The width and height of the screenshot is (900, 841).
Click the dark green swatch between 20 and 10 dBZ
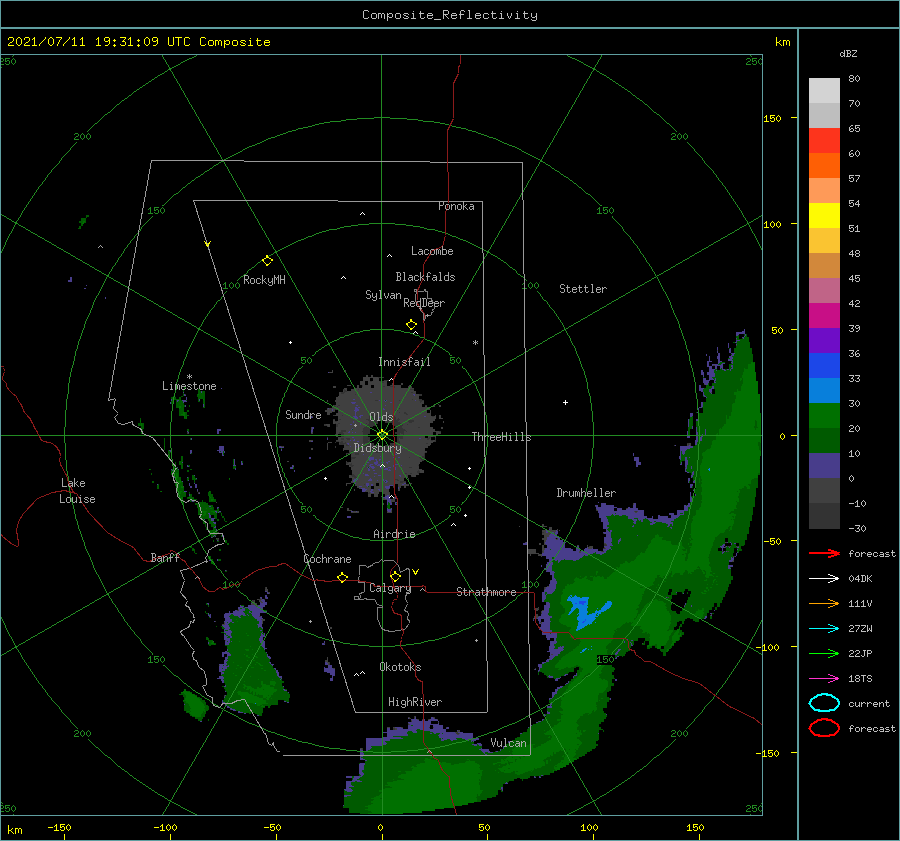[824, 441]
